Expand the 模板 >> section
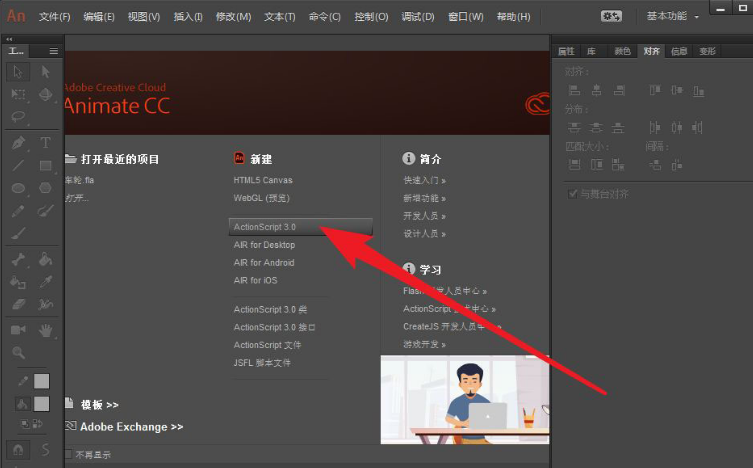The width and height of the screenshot is (753, 468). click(x=99, y=405)
